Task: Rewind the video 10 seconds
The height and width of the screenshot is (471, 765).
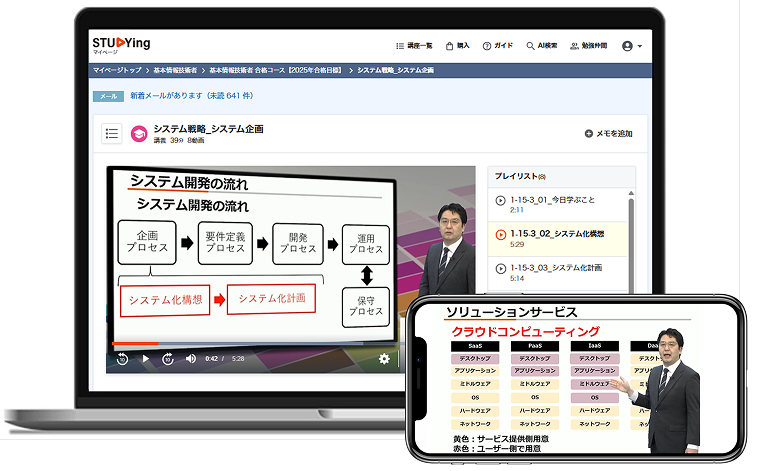Action: (x=121, y=359)
